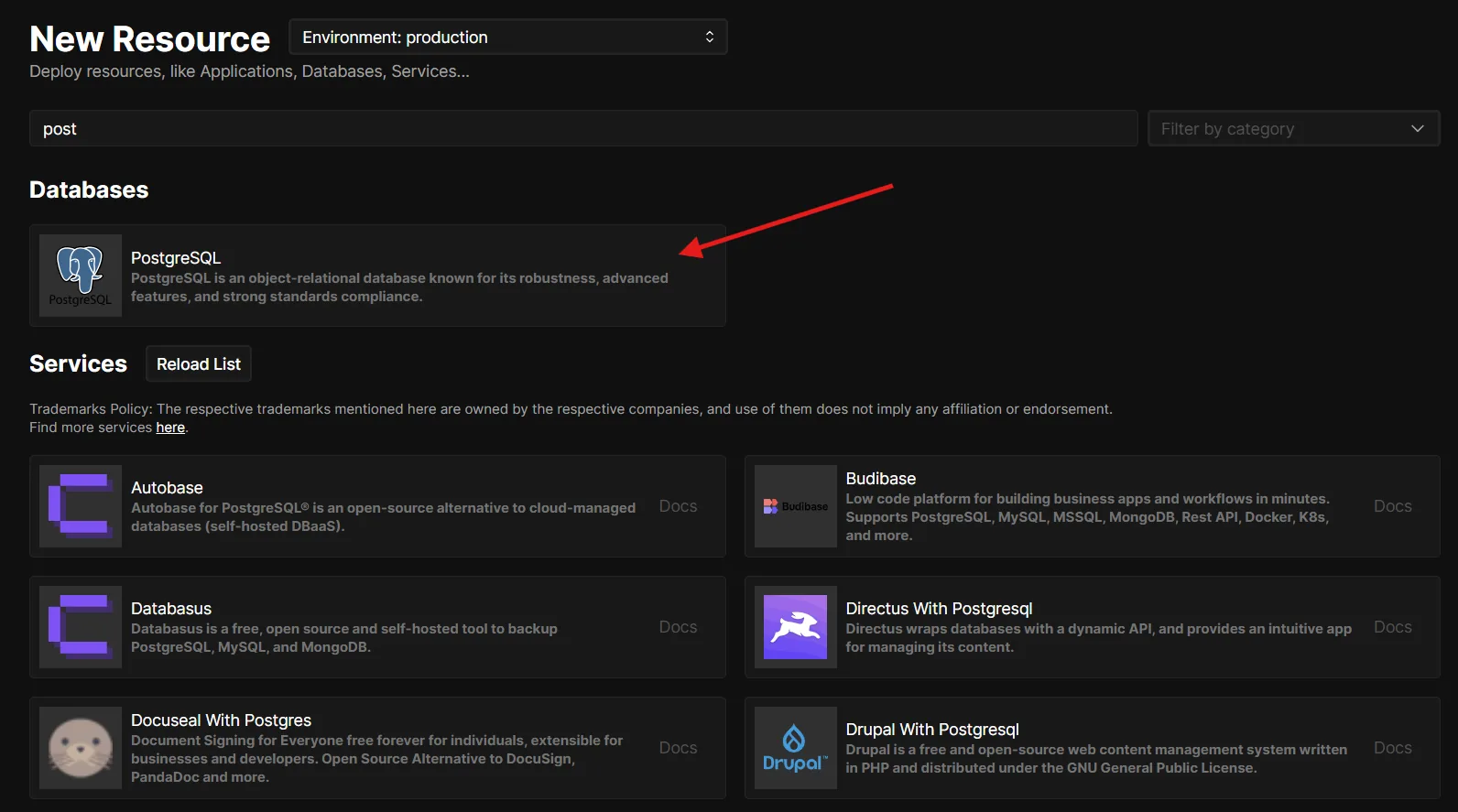Select Docuseal With Postgres title
The height and width of the screenshot is (812, 1458).
221,720
